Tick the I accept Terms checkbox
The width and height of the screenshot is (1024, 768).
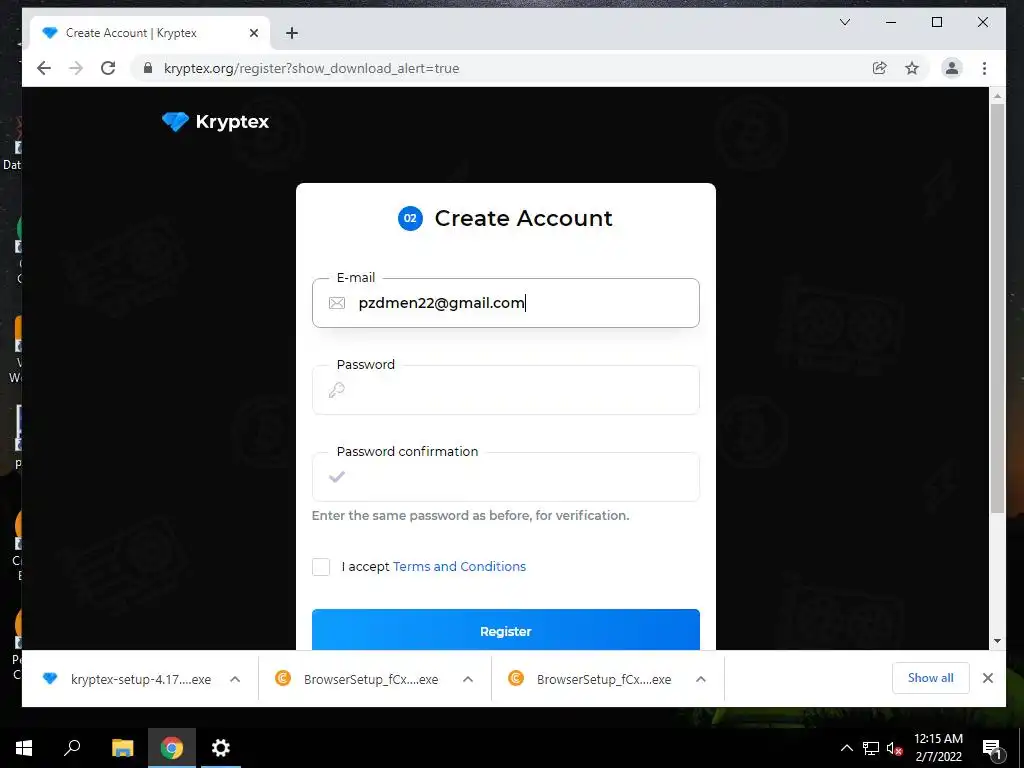(321, 567)
